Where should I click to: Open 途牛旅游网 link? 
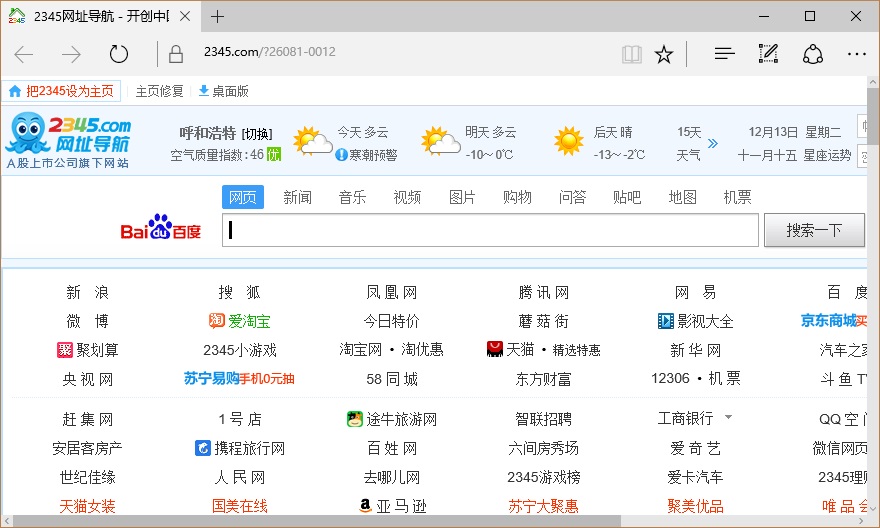coord(392,419)
